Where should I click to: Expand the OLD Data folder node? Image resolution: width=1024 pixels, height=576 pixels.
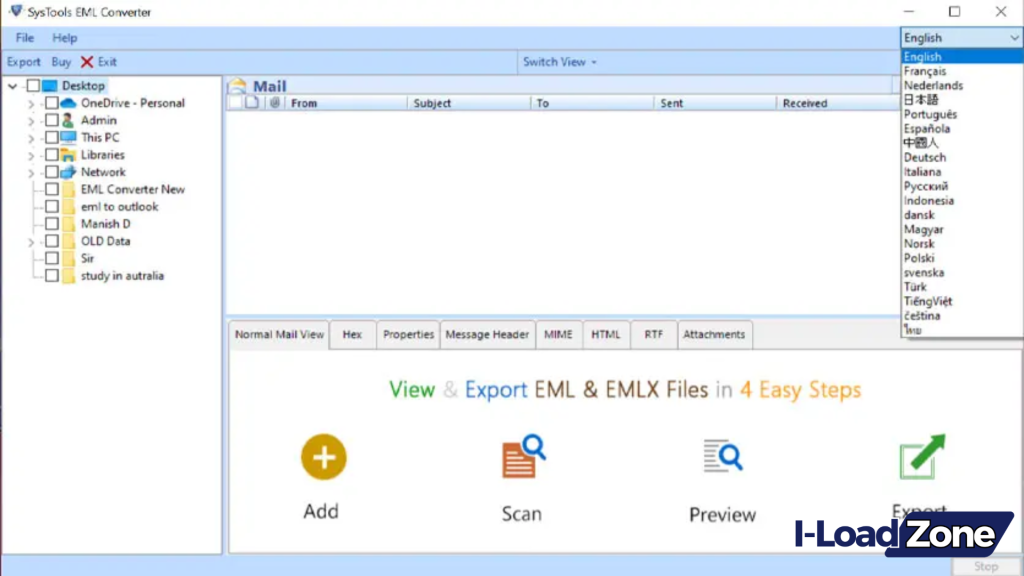31,242
